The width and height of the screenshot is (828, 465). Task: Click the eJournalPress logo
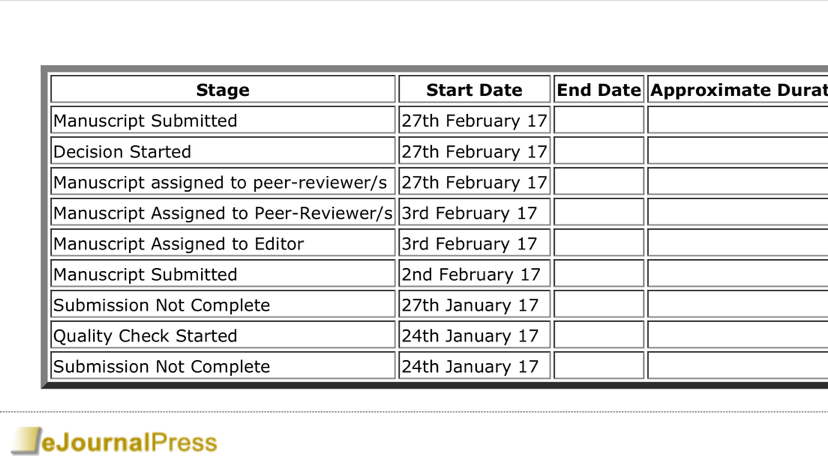click(x=114, y=441)
